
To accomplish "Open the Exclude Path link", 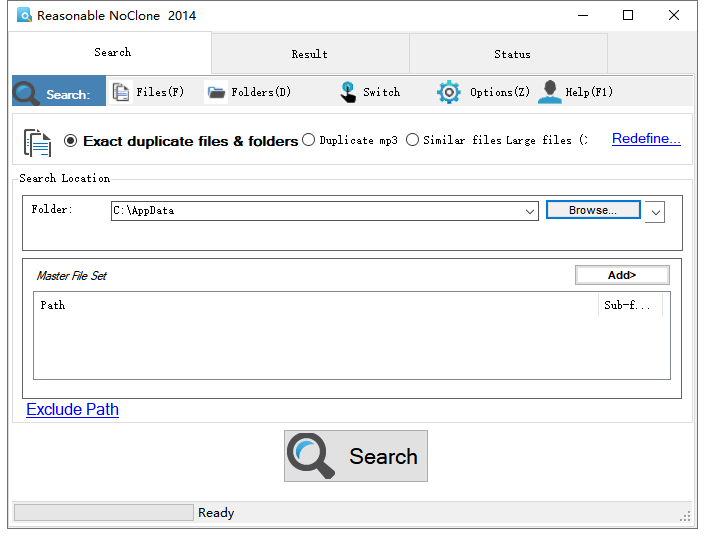I will pyautogui.click(x=72, y=409).
